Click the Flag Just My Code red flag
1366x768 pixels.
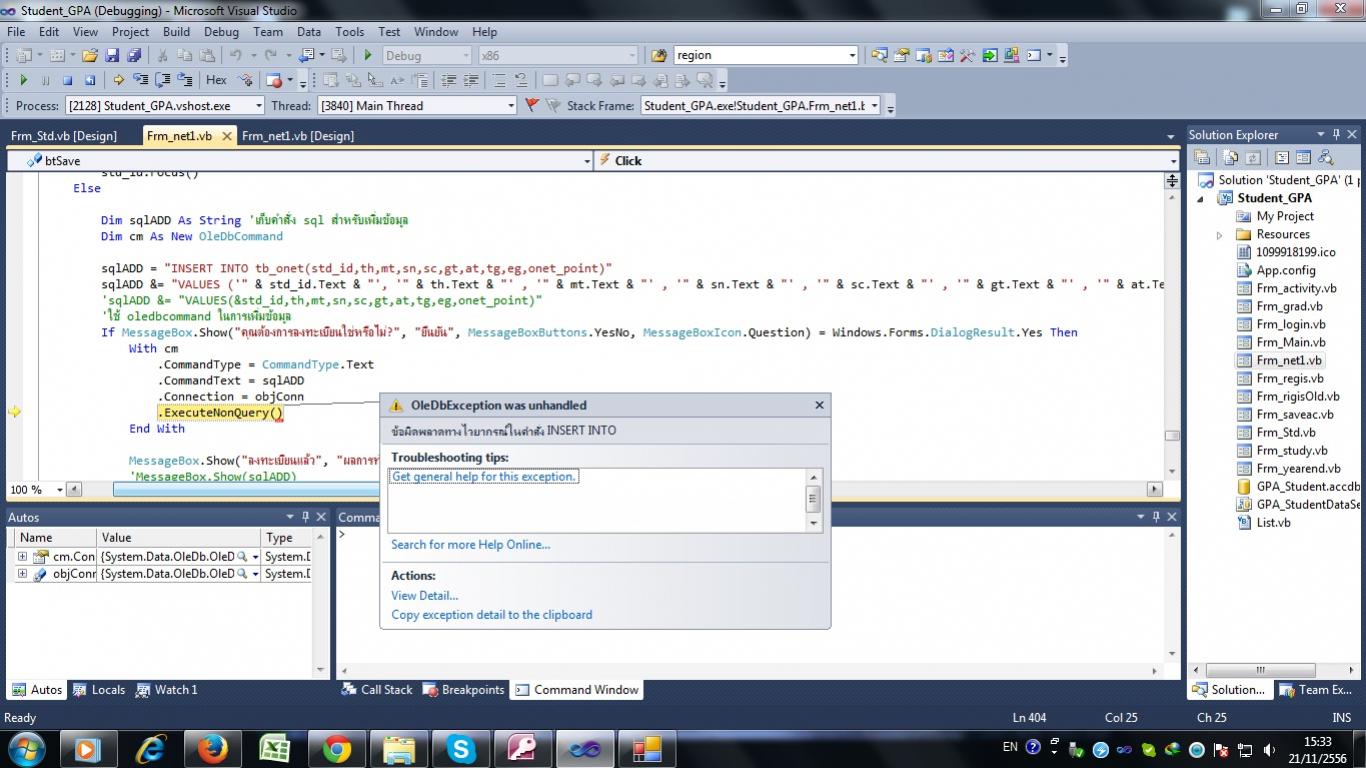[532, 105]
